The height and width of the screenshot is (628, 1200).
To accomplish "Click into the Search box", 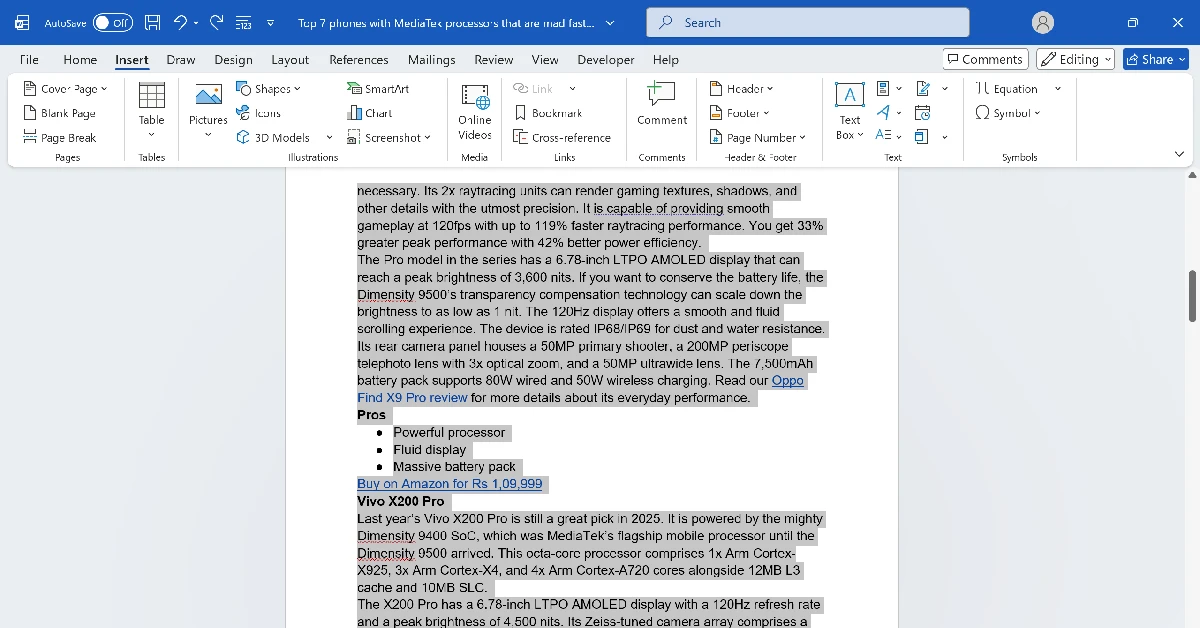I will coord(808,22).
